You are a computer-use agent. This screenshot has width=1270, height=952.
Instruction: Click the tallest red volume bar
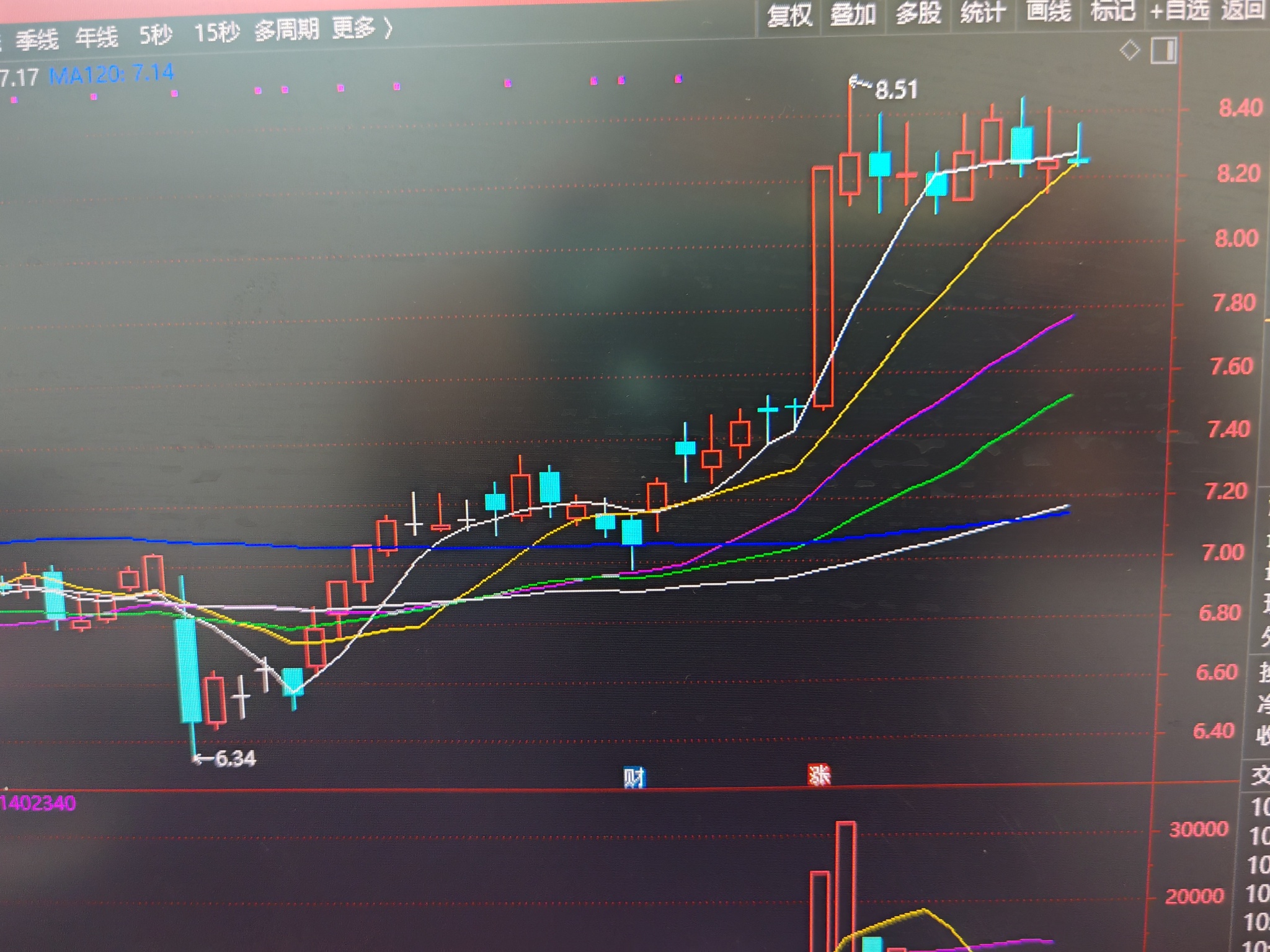tap(846, 886)
